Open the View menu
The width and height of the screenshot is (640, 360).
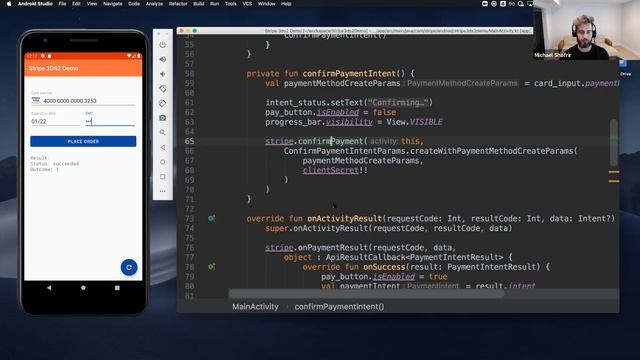pyautogui.click(x=92, y=4)
